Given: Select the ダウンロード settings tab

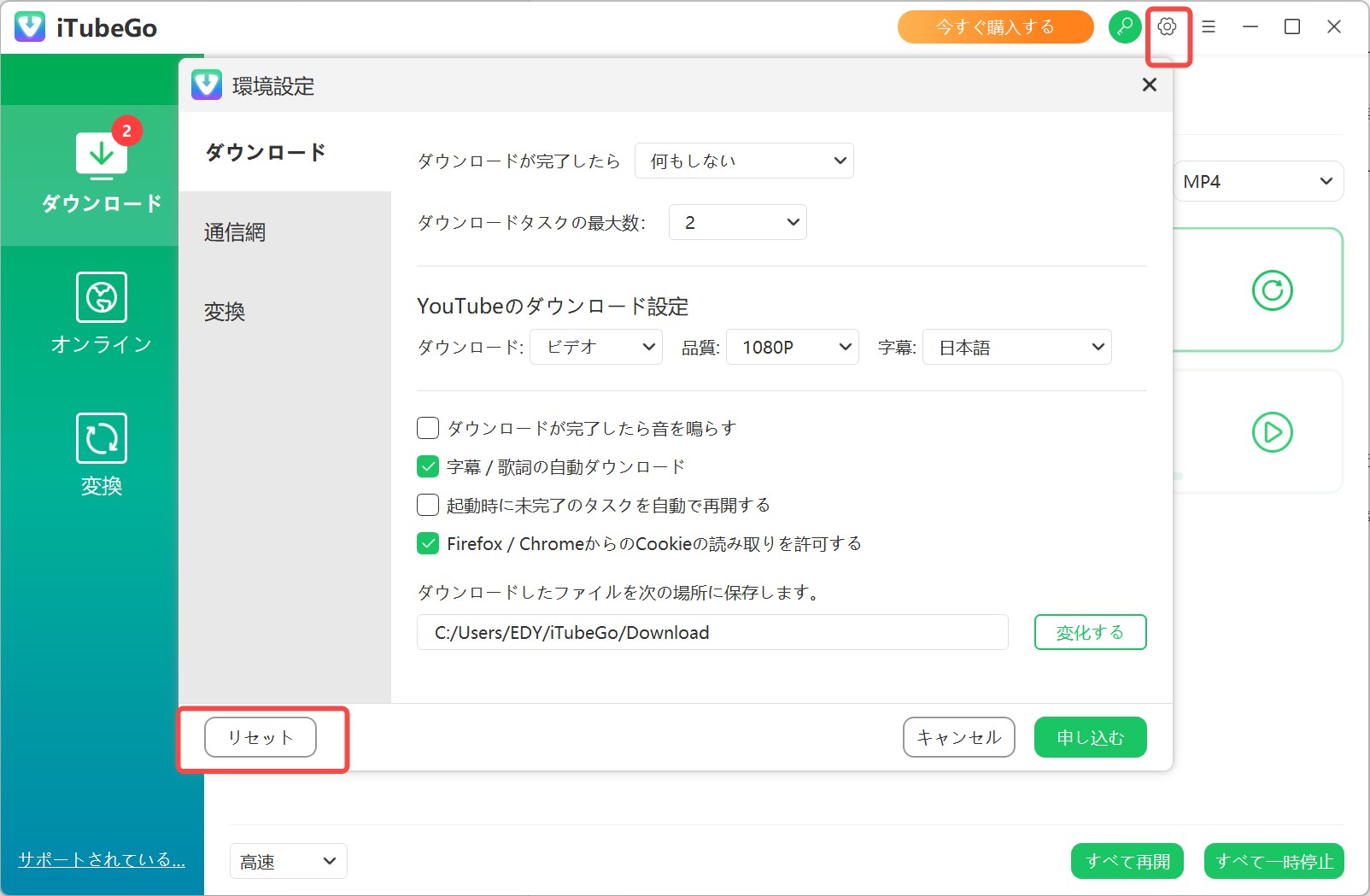Looking at the screenshot, I should point(284,152).
